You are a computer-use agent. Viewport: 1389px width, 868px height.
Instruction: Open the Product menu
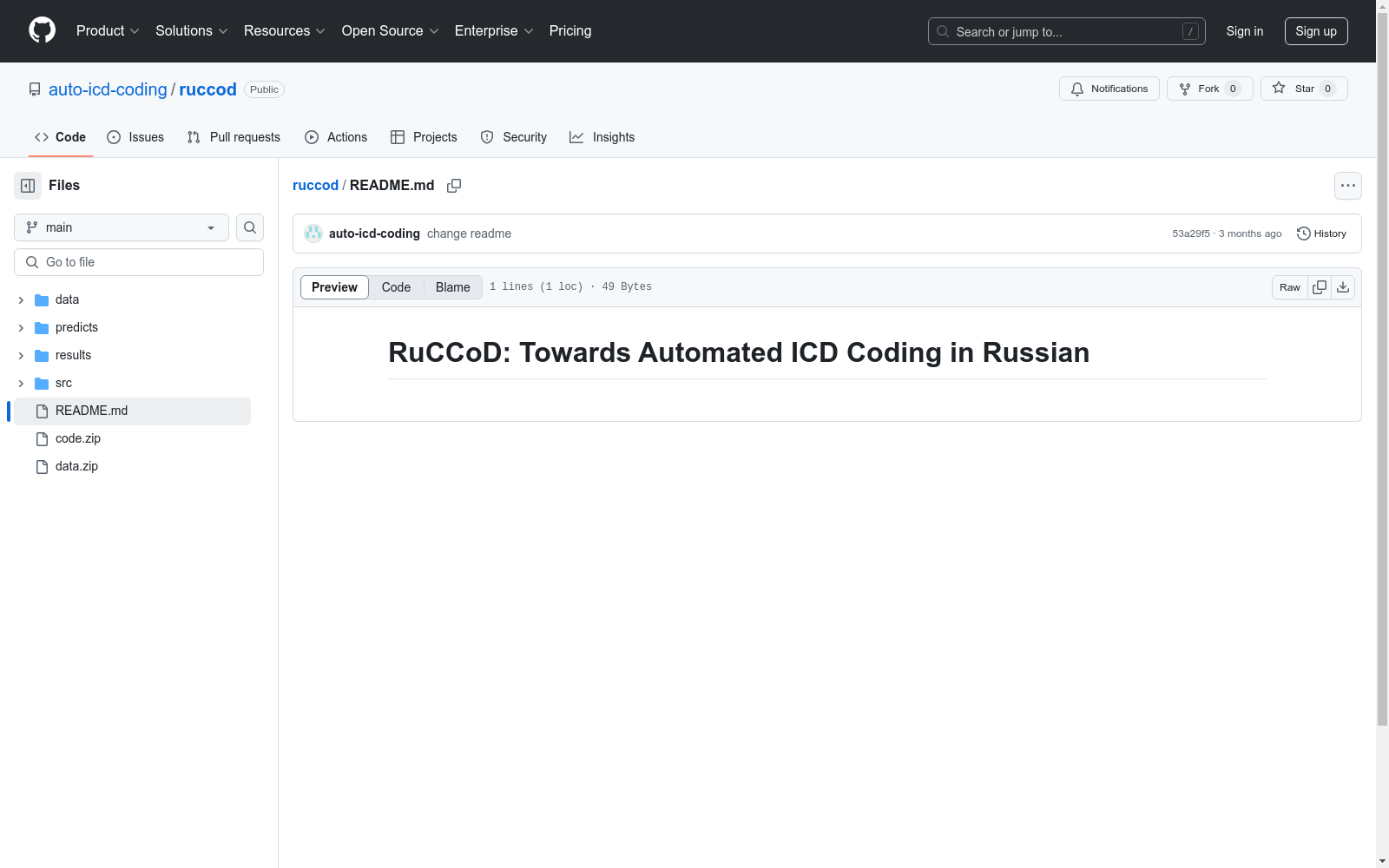click(x=108, y=30)
